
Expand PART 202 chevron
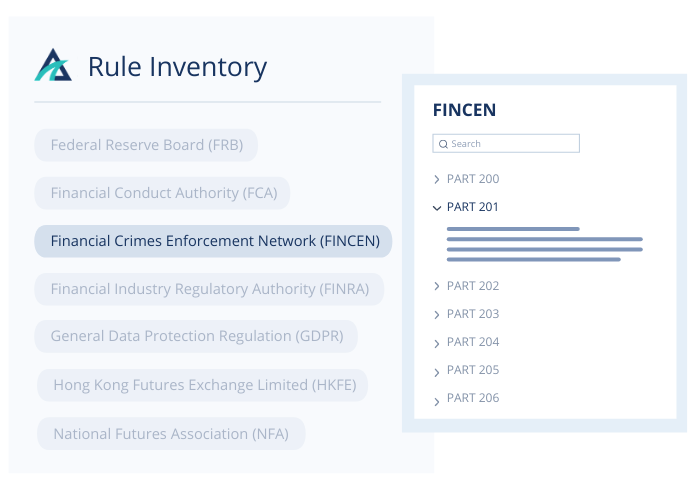437,286
